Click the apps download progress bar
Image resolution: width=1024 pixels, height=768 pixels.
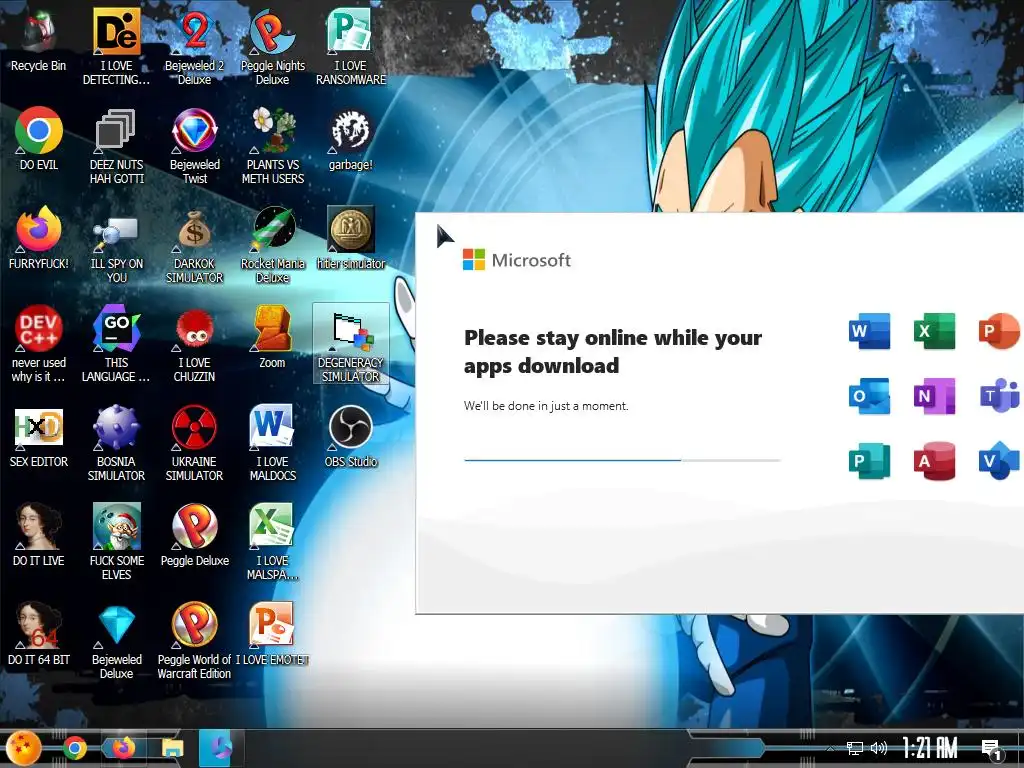(x=622, y=460)
